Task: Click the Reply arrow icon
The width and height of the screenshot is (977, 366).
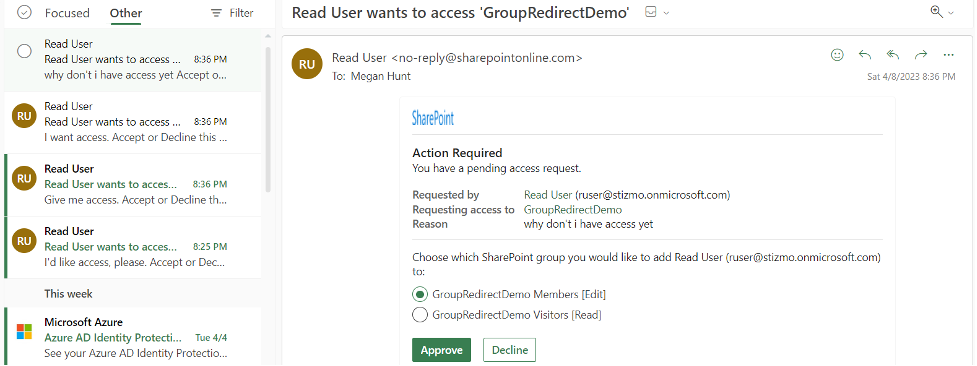Action: point(865,55)
